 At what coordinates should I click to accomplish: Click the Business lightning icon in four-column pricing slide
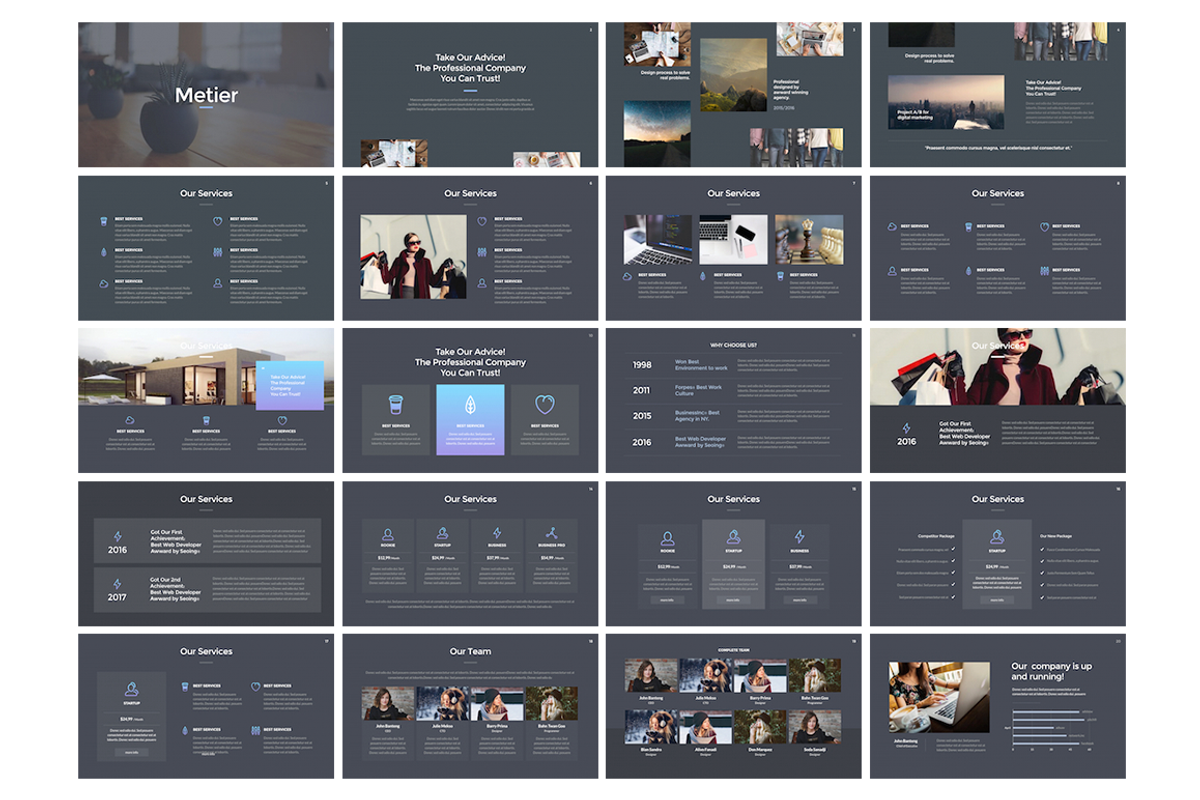[x=496, y=534]
